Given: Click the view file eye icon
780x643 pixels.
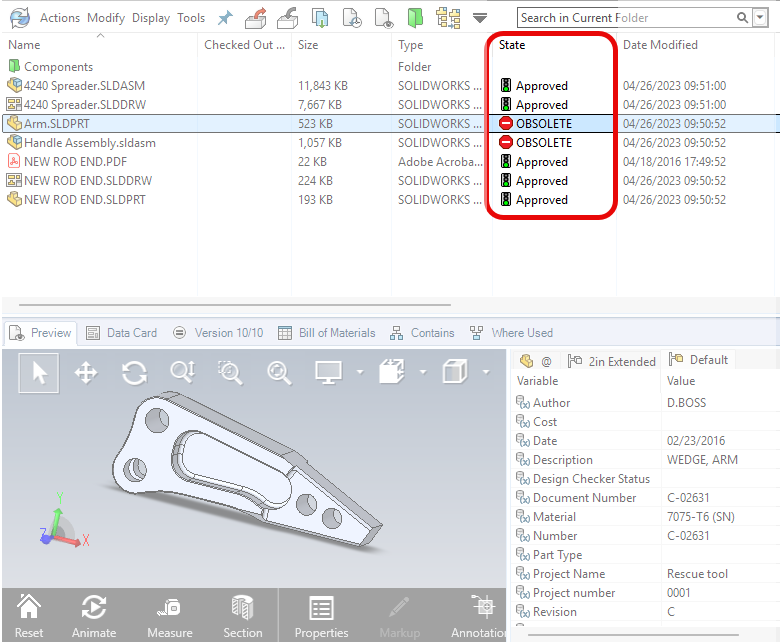Looking at the screenshot, I should 384,18.
